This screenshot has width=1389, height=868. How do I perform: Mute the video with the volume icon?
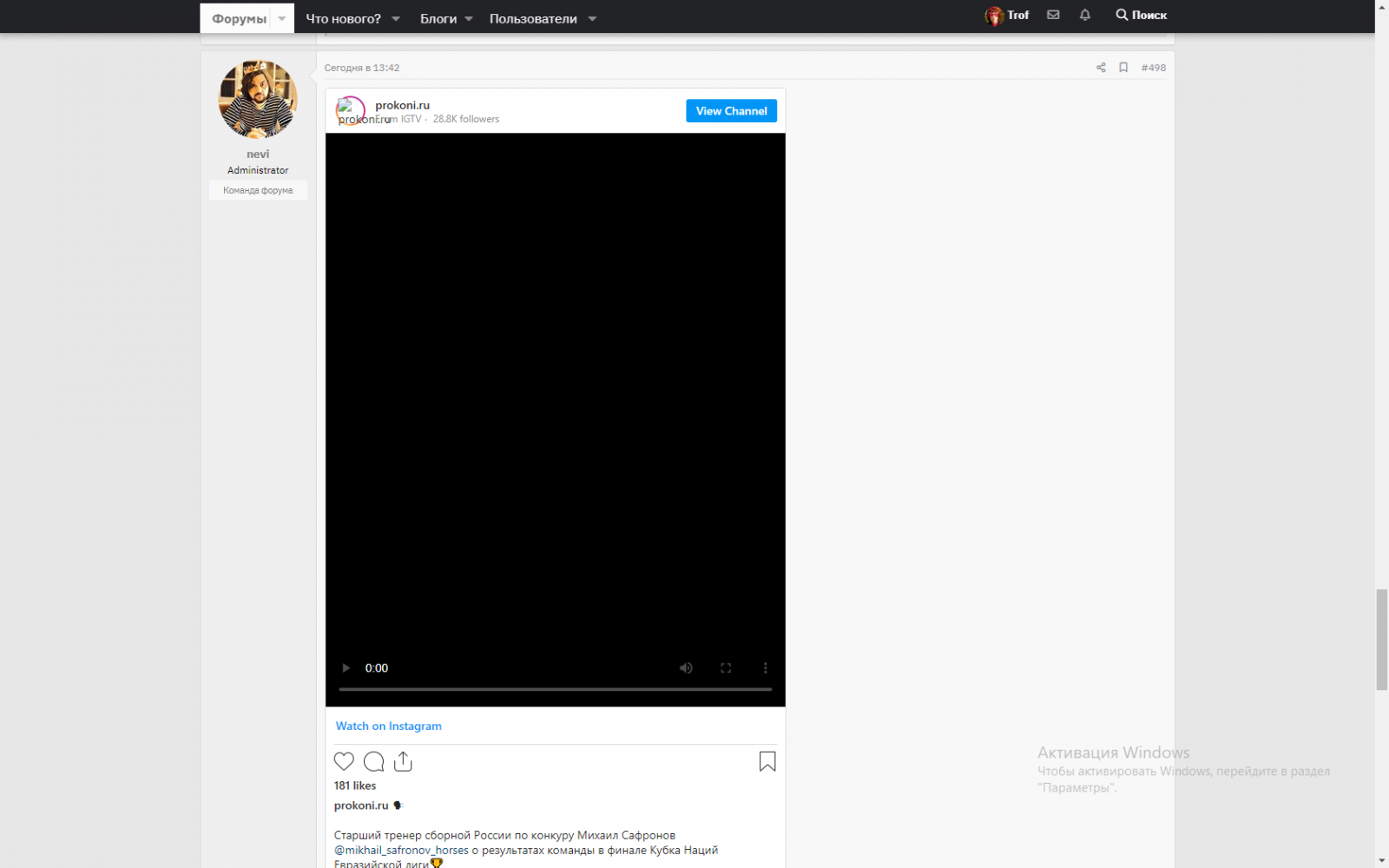click(686, 668)
